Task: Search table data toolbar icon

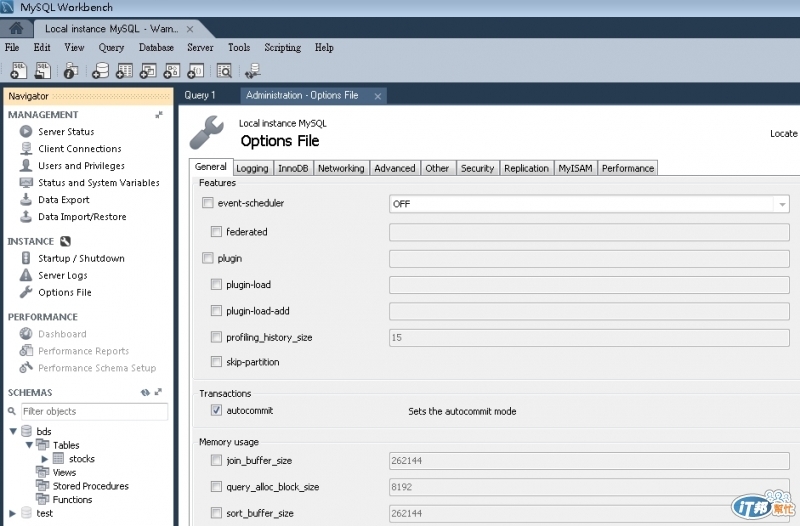Action: [224, 70]
